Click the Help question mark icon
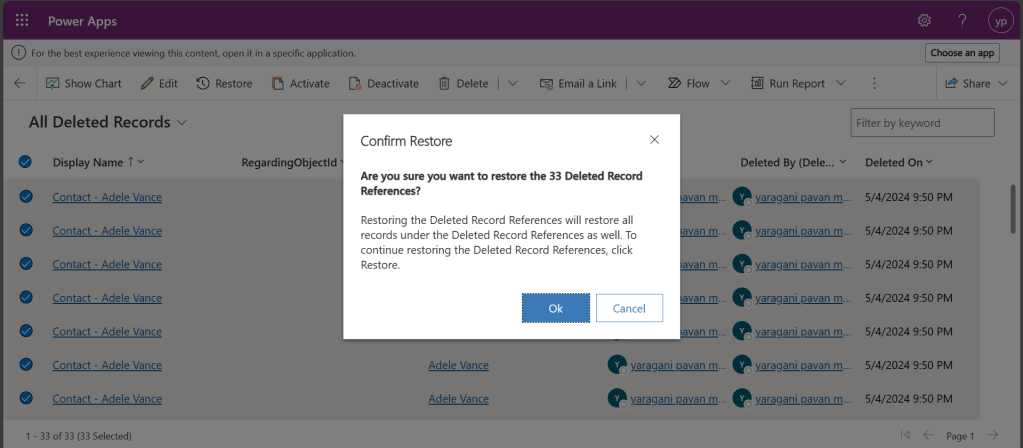Viewport: 1023px width, 448px height. pos(962,20)
